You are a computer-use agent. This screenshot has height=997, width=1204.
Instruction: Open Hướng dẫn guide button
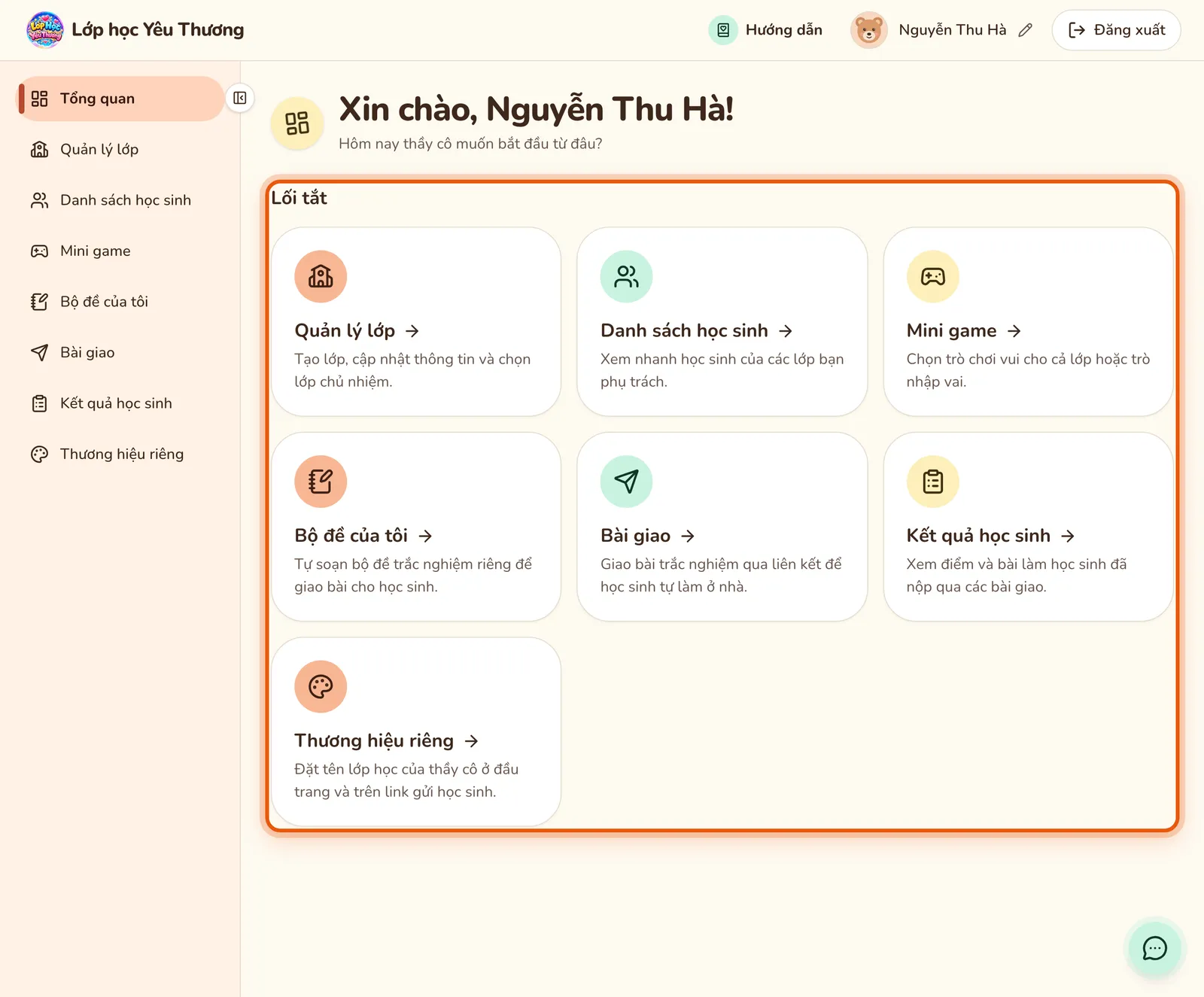coord(765,30)
